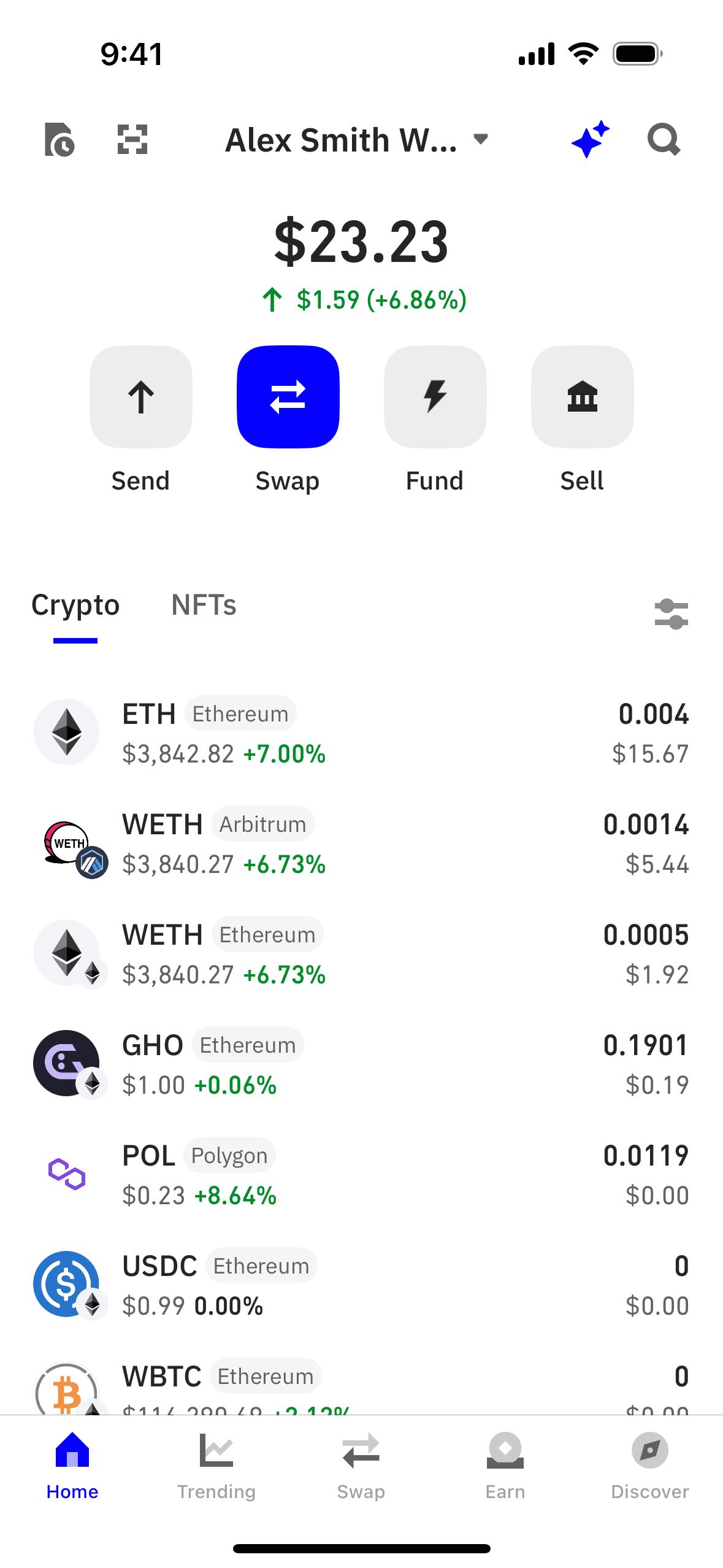Viewport: 723px width, 1568px height.
Task: Open Discover in bottom navigation
Action: pyautogui.click(x=650, y=1464)
